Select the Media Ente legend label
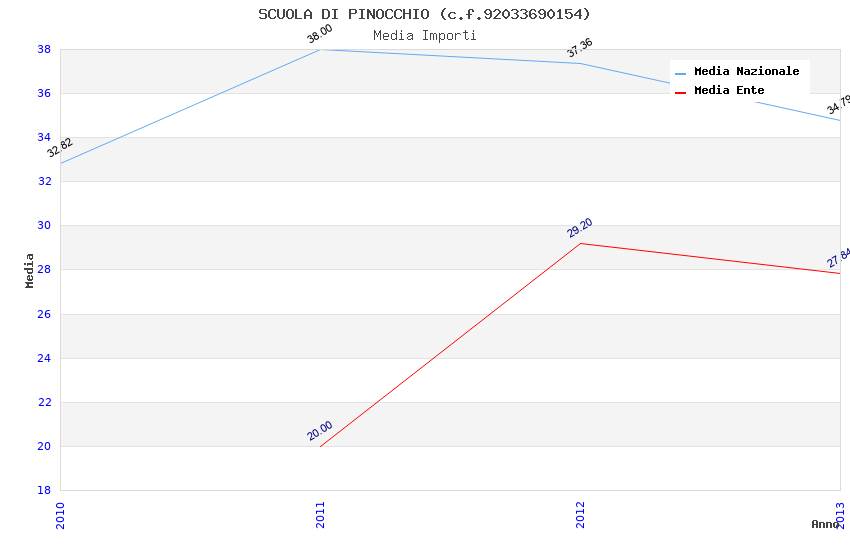 click(x=729, y=91)
